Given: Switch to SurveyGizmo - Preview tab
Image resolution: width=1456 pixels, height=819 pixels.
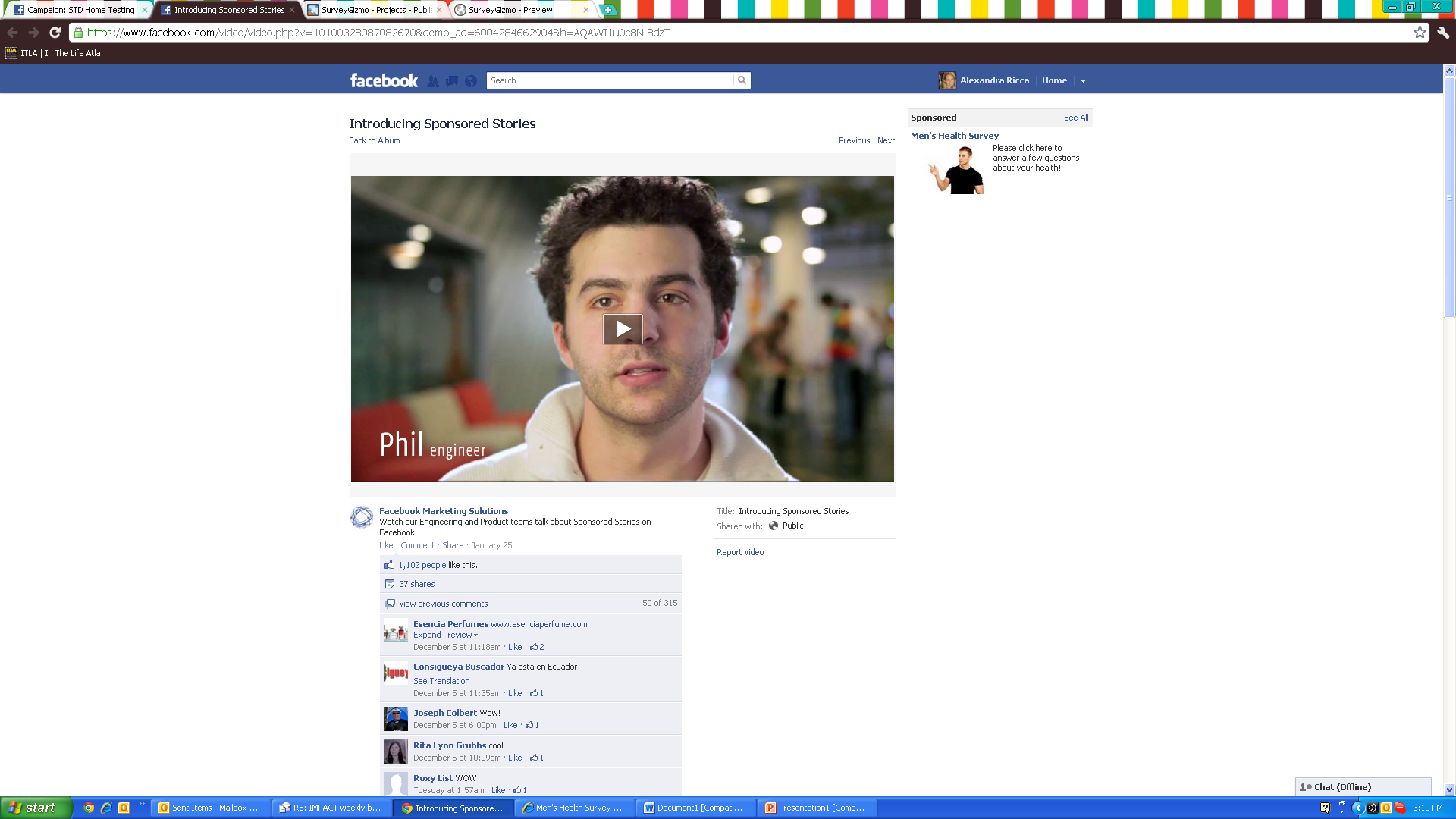Looking at the screenshot, I should coord(510,10).
